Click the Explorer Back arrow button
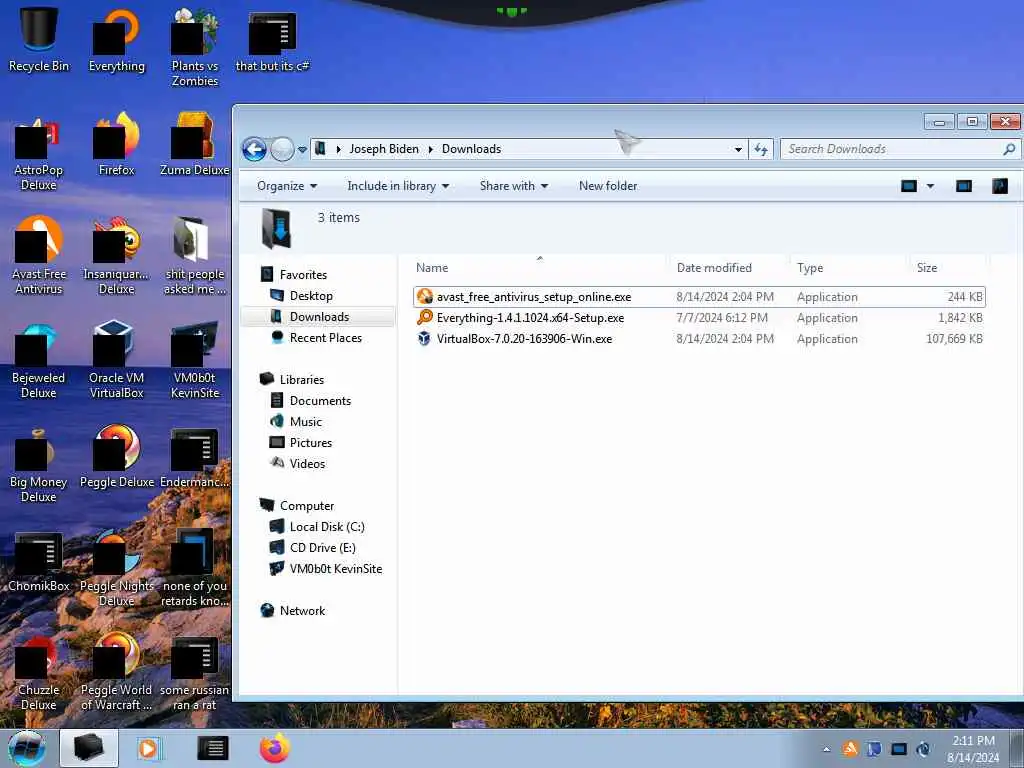This screenshot has width=1024, height=768. (254, 149)
